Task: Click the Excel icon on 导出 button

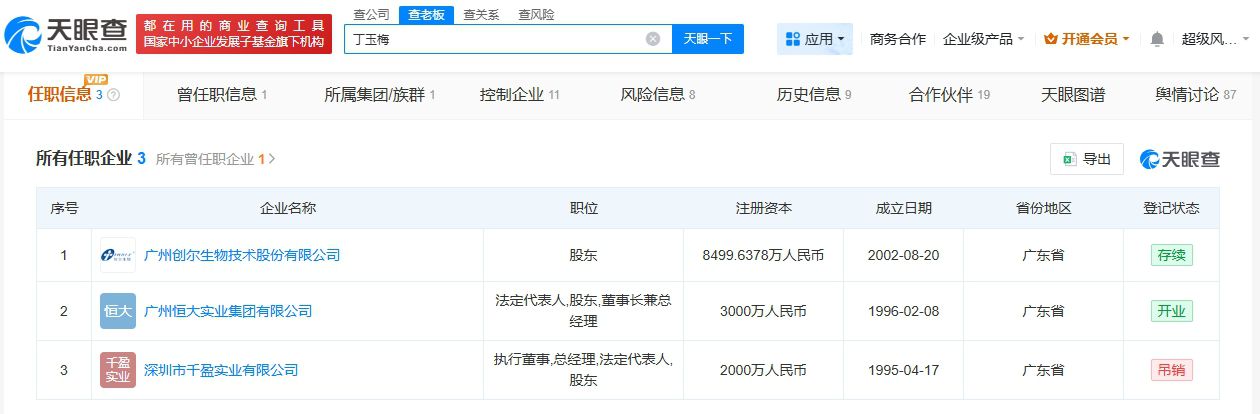Action: (x=1069, y=159)
